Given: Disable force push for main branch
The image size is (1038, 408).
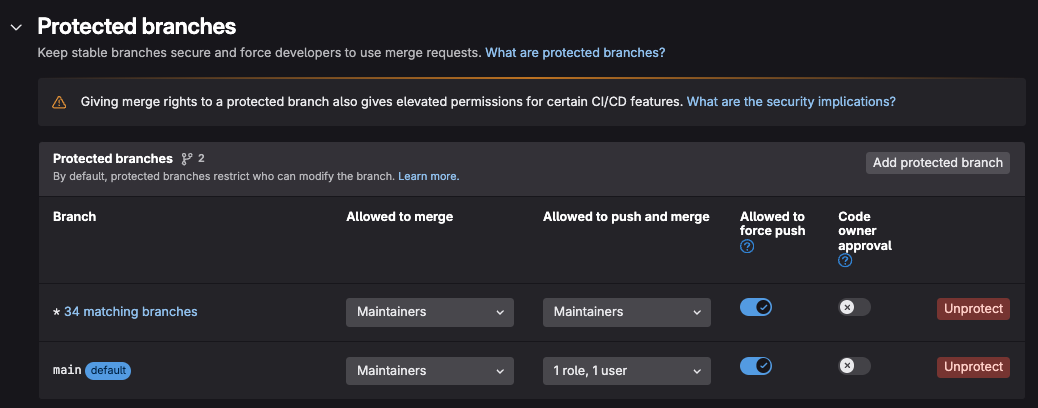Looking at the screenshot, I should coord(756,366).
